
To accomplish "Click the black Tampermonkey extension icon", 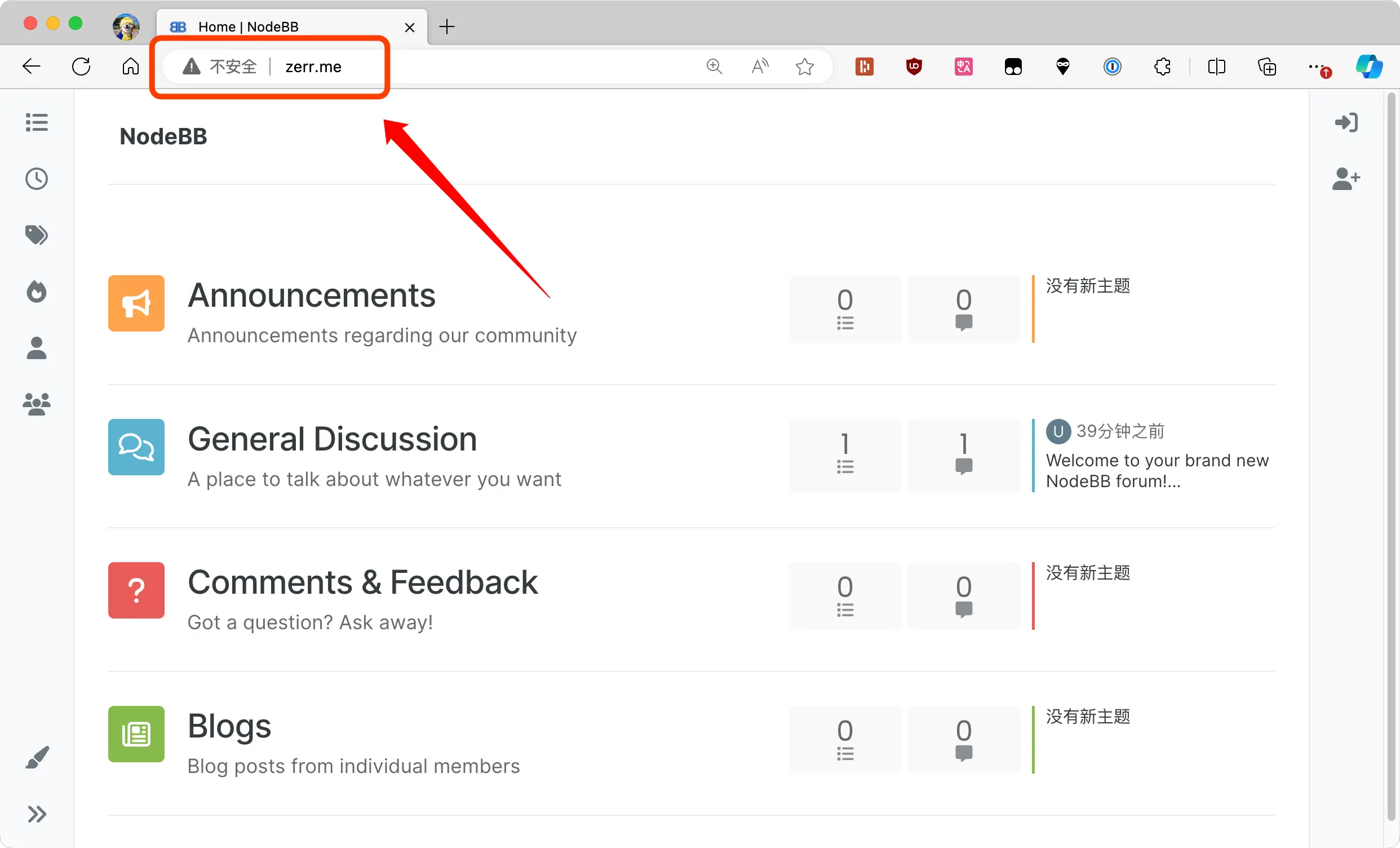I will click(x=1013, y=67).
